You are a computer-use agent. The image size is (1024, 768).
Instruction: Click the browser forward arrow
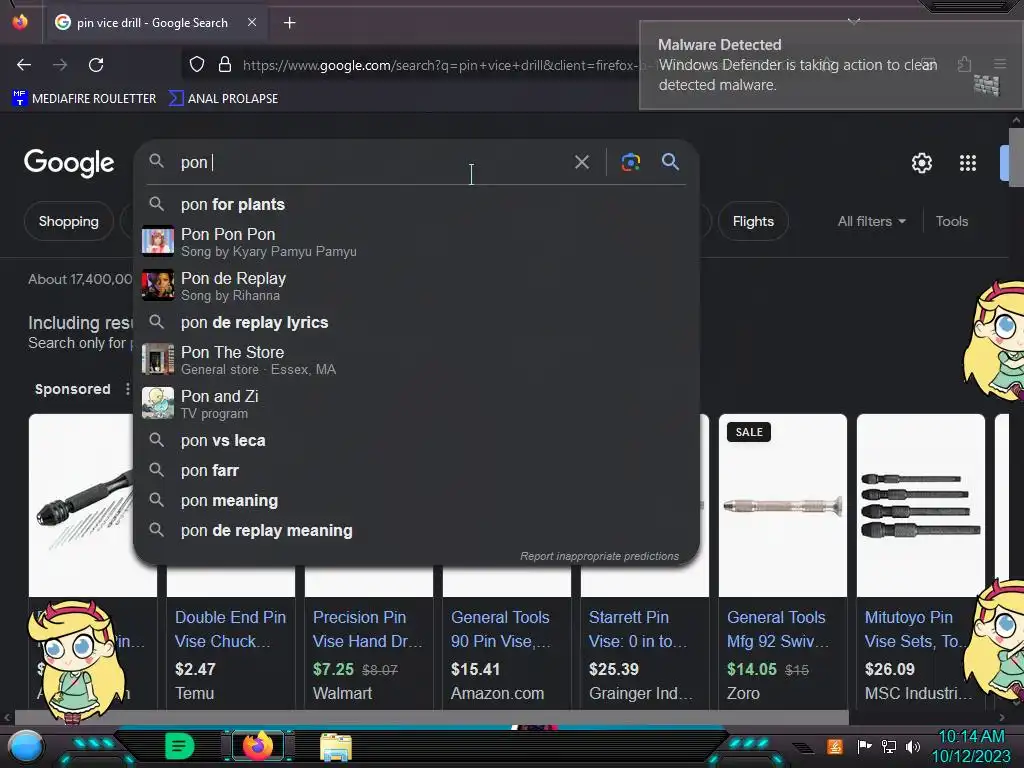60,65
